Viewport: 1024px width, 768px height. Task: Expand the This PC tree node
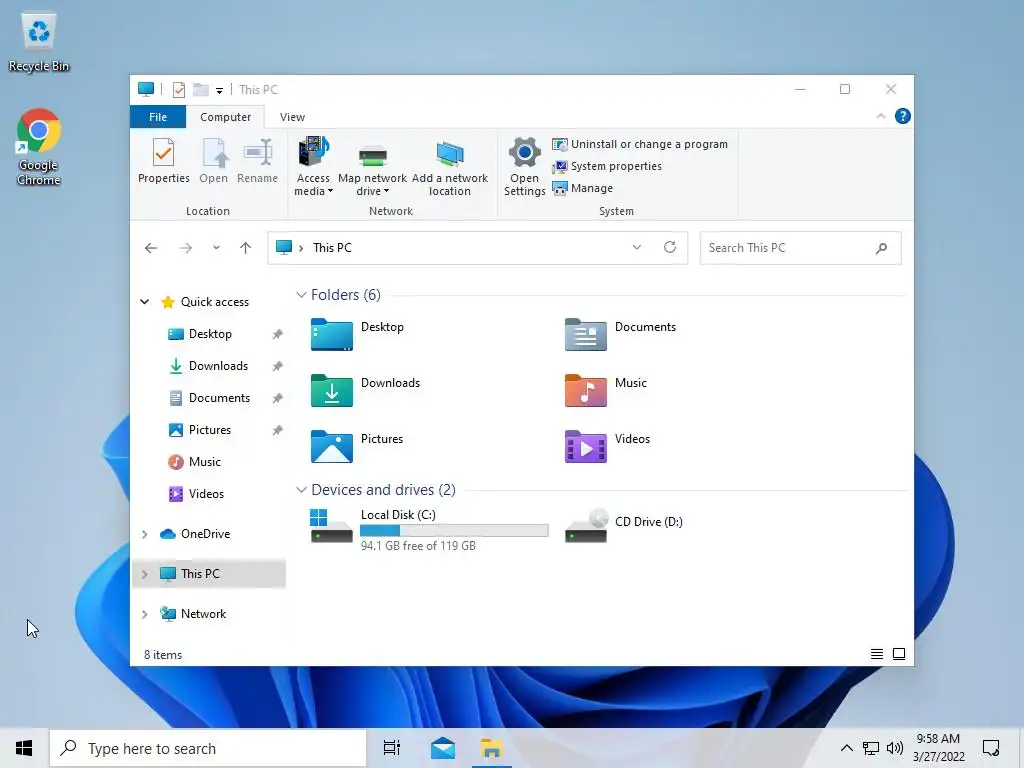144,574
